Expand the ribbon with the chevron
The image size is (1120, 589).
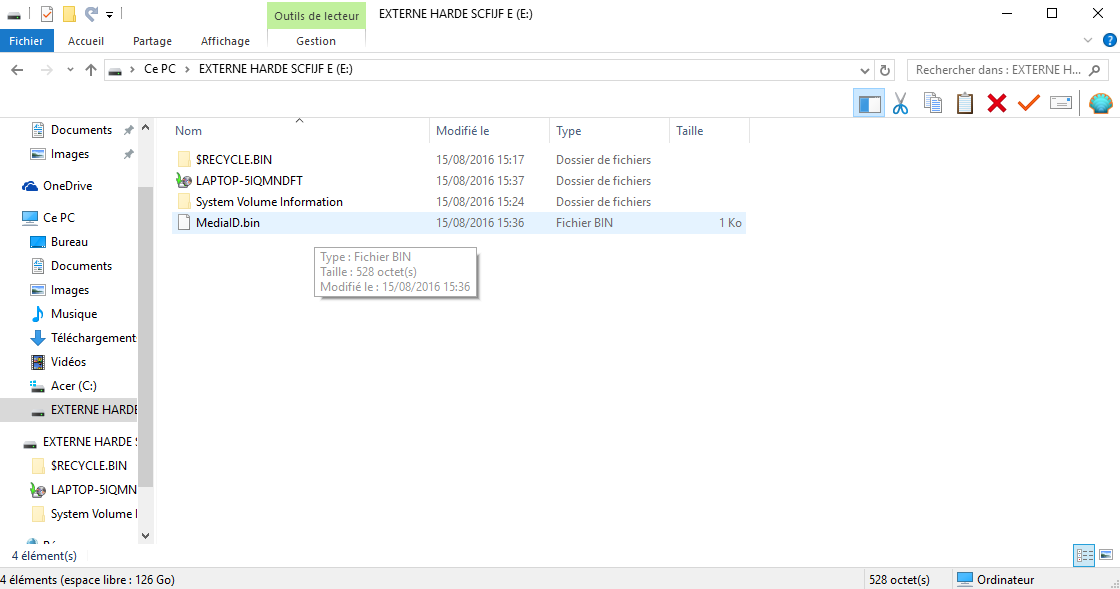(1088, 41)
